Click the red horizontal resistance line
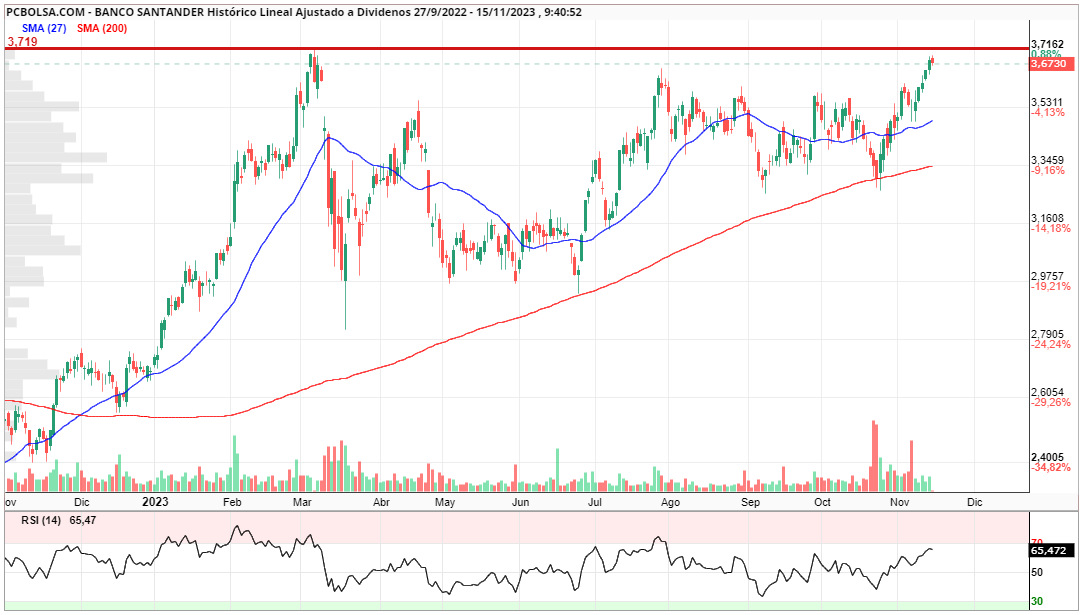Screen dimensions: 1083x615 tap(517, 49)
